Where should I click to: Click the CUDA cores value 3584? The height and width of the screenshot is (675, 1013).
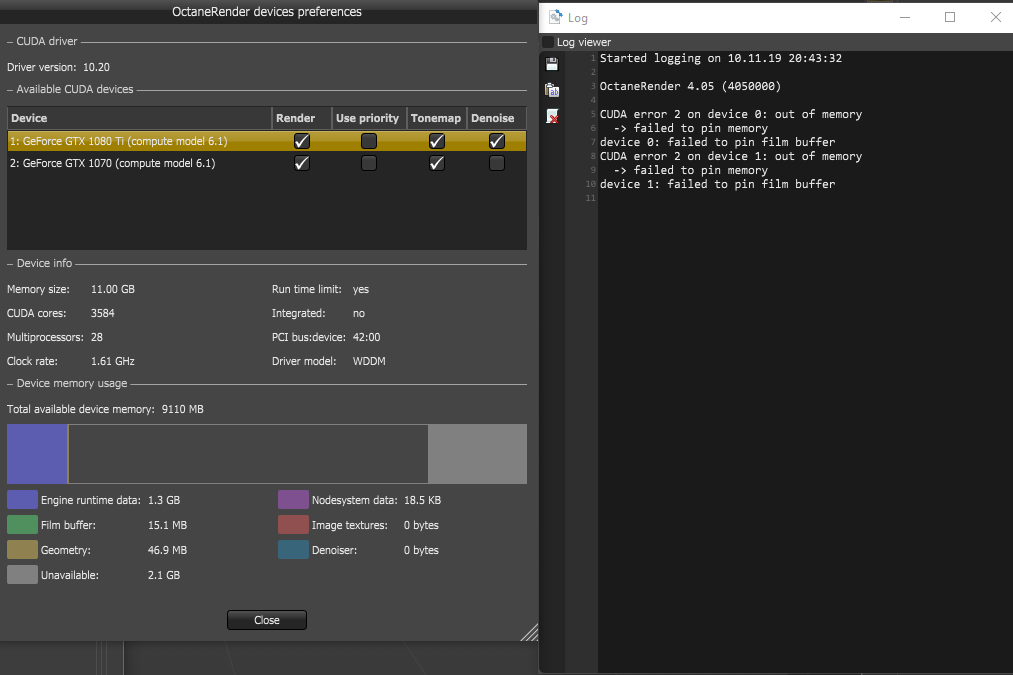(x=103, y=313)
